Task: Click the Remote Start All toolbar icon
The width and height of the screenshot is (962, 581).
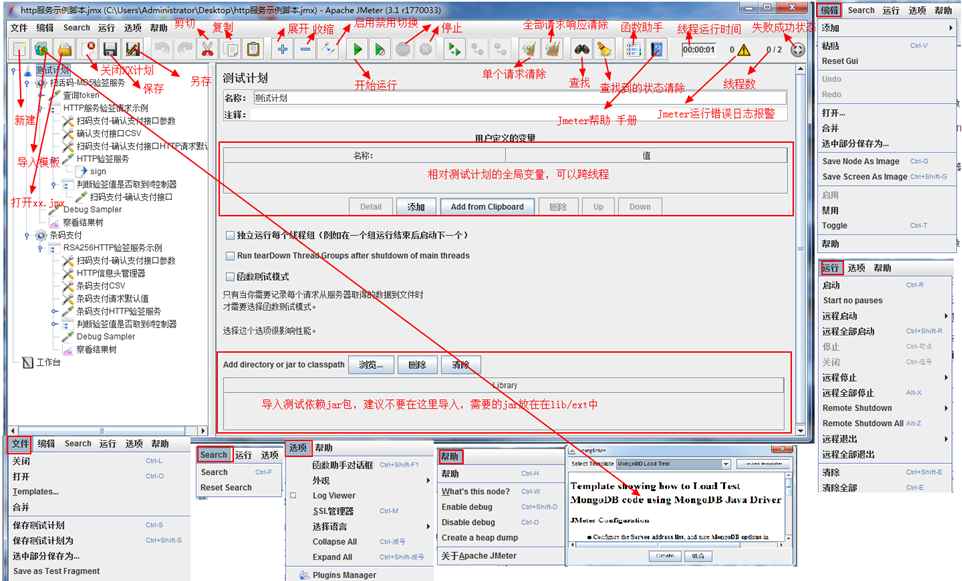Action: [455, 49]
